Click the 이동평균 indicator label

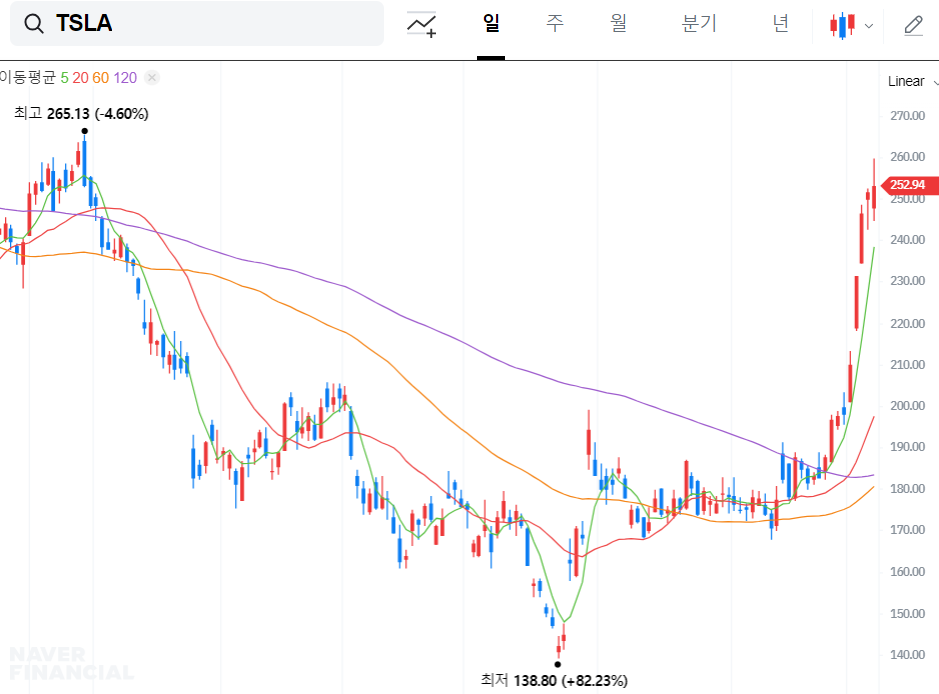[x=28, y=77]
